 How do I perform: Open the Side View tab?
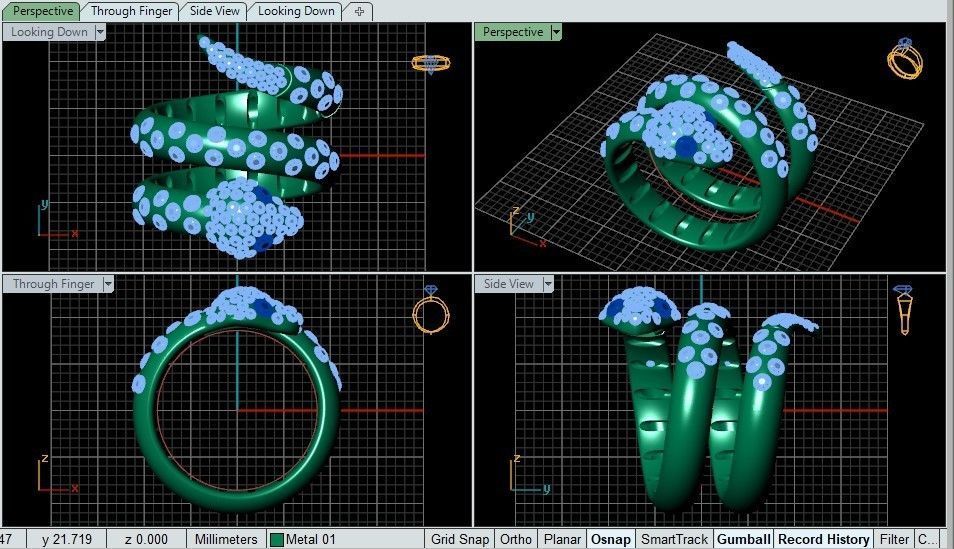[x=214, y=11]
